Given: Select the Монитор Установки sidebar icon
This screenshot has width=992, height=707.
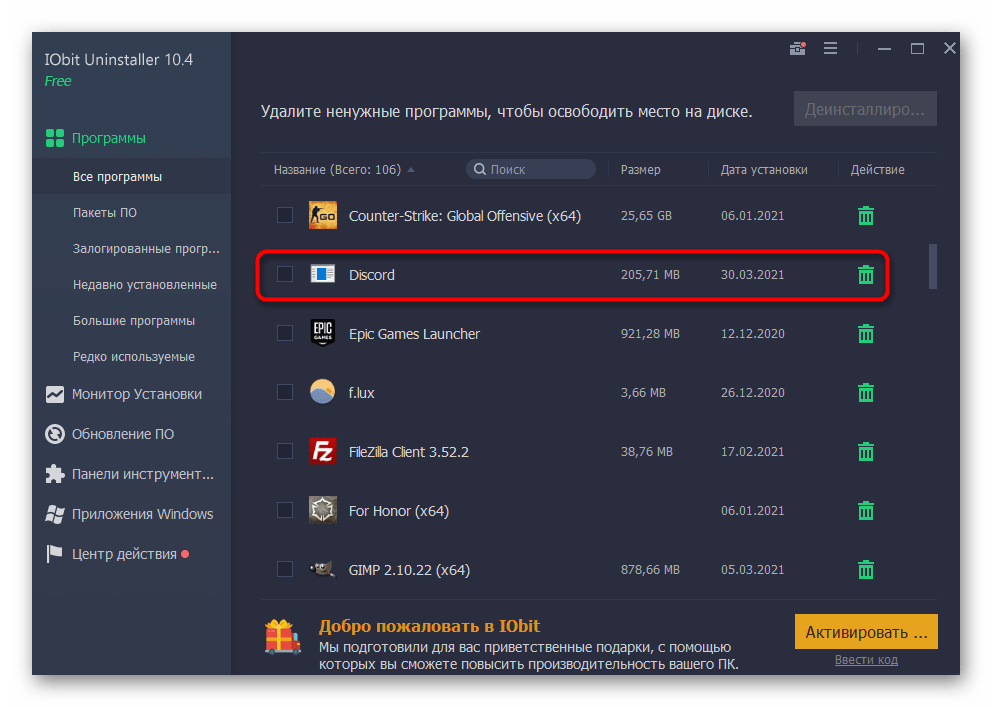Looking at the screenshot, I should [x=56, y=394].
